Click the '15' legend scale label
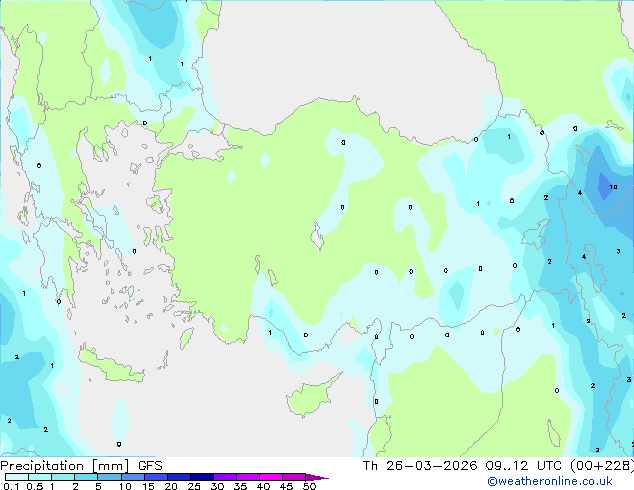The width and height of the screenshot is (634, 490). pos(148,486)
